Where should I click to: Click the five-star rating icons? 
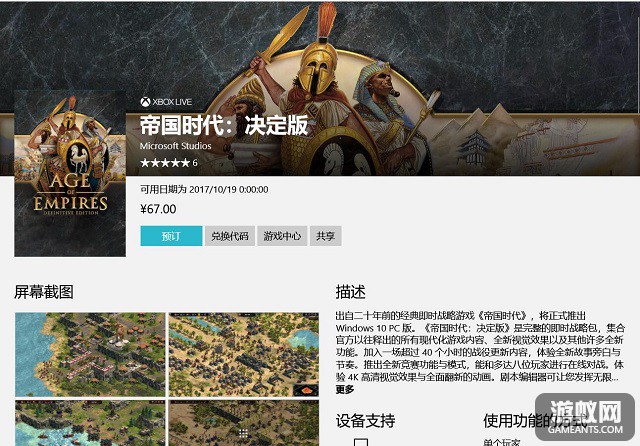[x=165, y=163]
